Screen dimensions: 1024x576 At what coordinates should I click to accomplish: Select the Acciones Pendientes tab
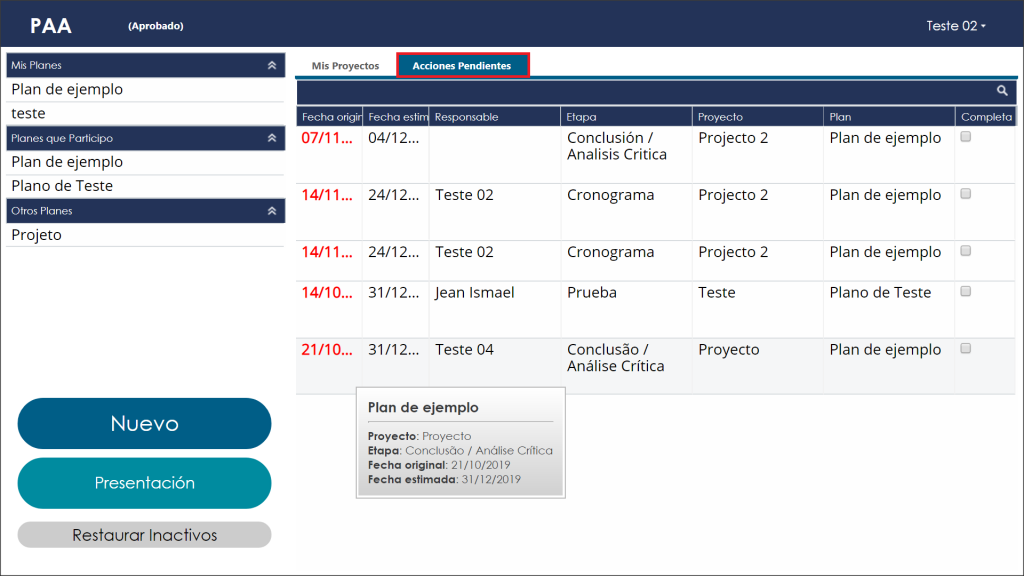(462, 65)
